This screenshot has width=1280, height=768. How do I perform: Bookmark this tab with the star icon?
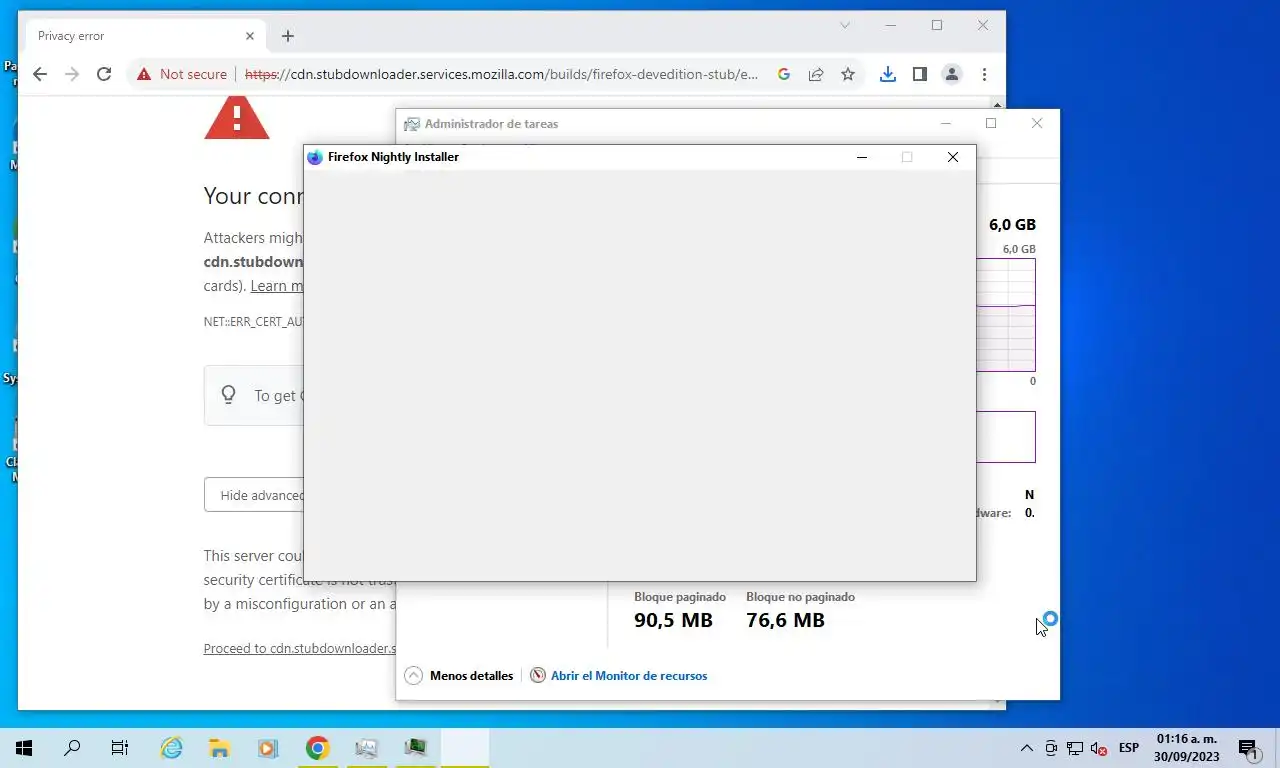(848, 74)
